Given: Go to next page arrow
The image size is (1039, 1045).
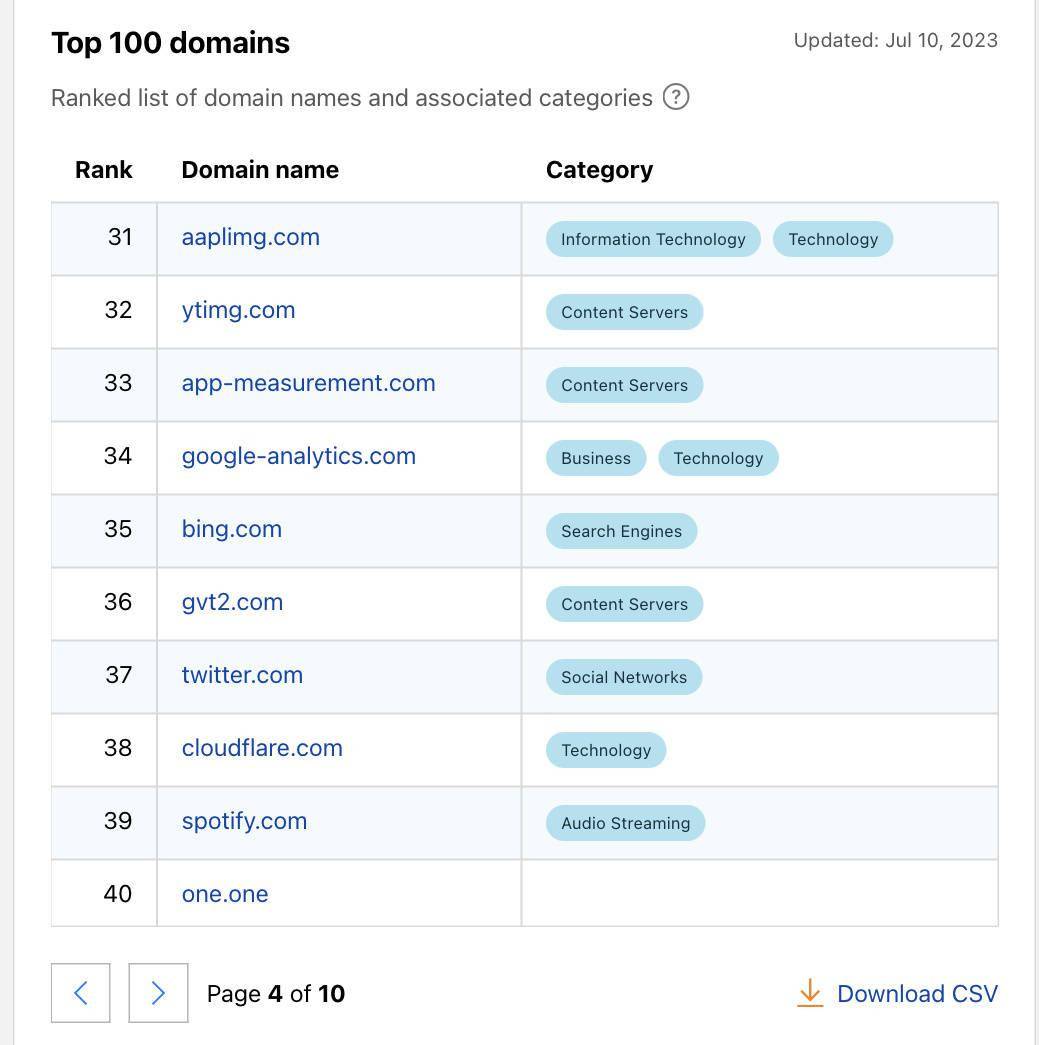Looking at the screenshot, I should click(x=158, y=993).
